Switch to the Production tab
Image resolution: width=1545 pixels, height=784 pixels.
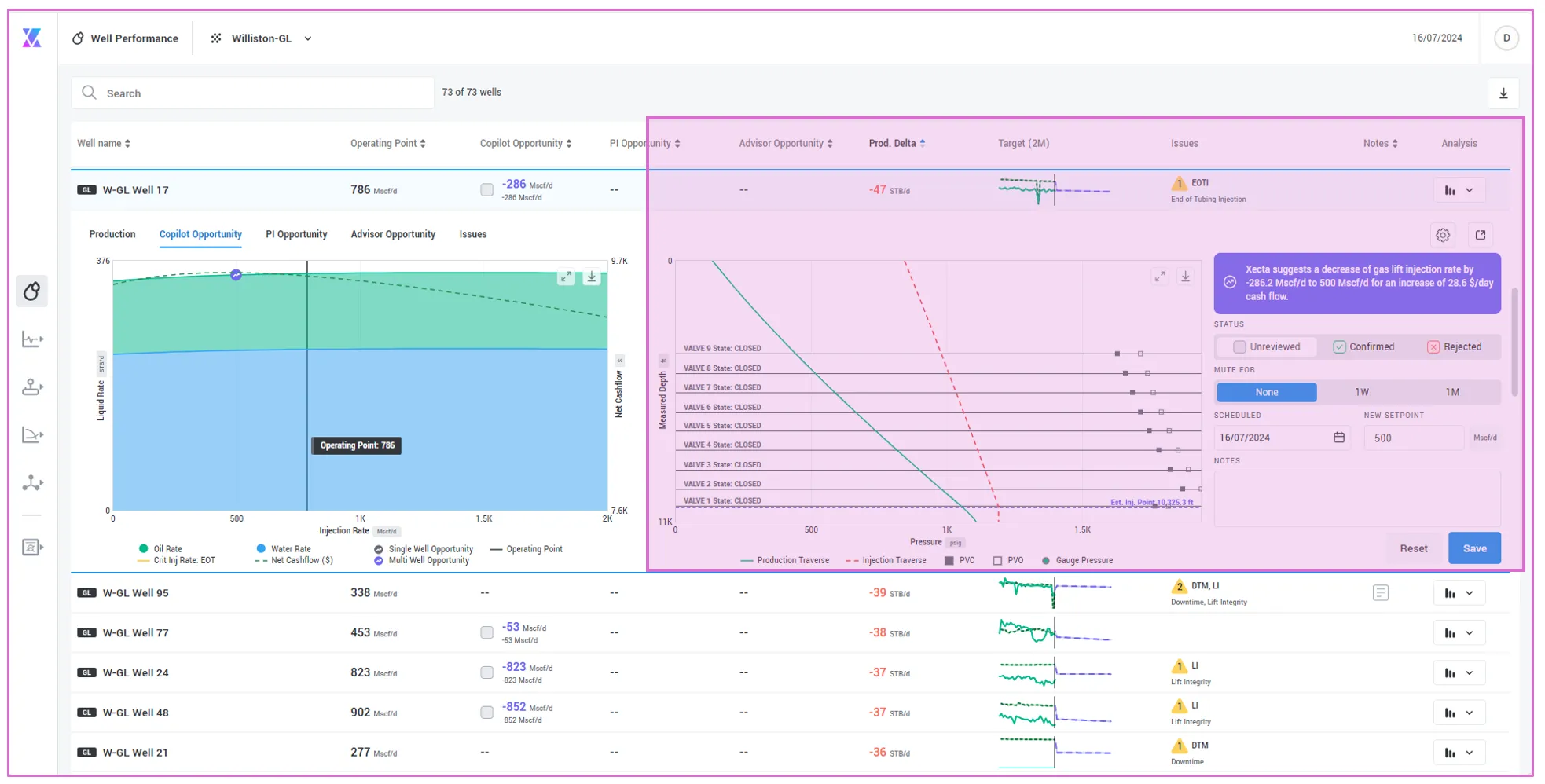click(112, 234)
